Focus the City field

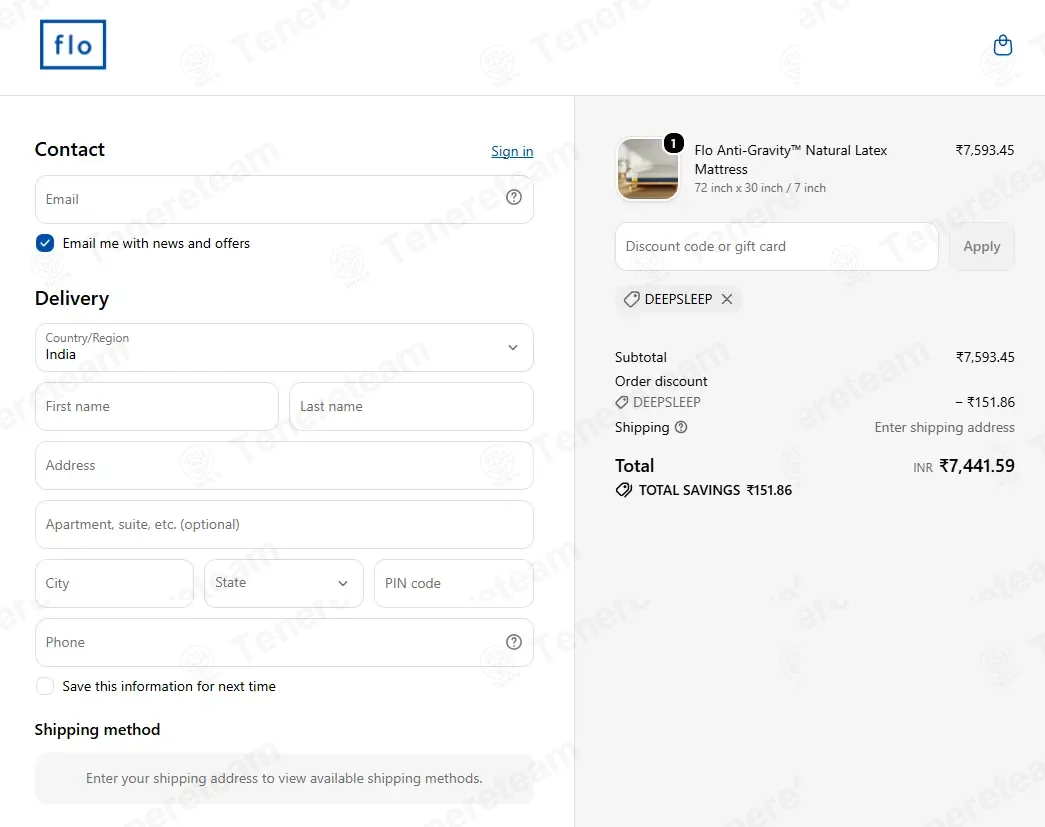coord(114,583)
